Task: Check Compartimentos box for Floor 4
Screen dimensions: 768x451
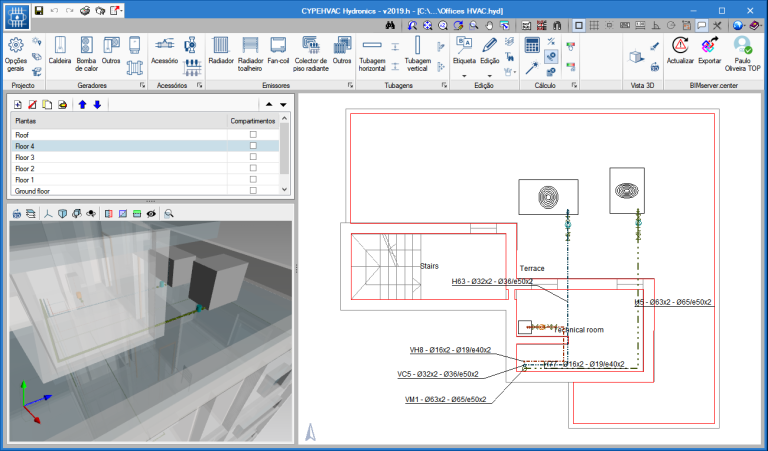Action: point(253,145)
